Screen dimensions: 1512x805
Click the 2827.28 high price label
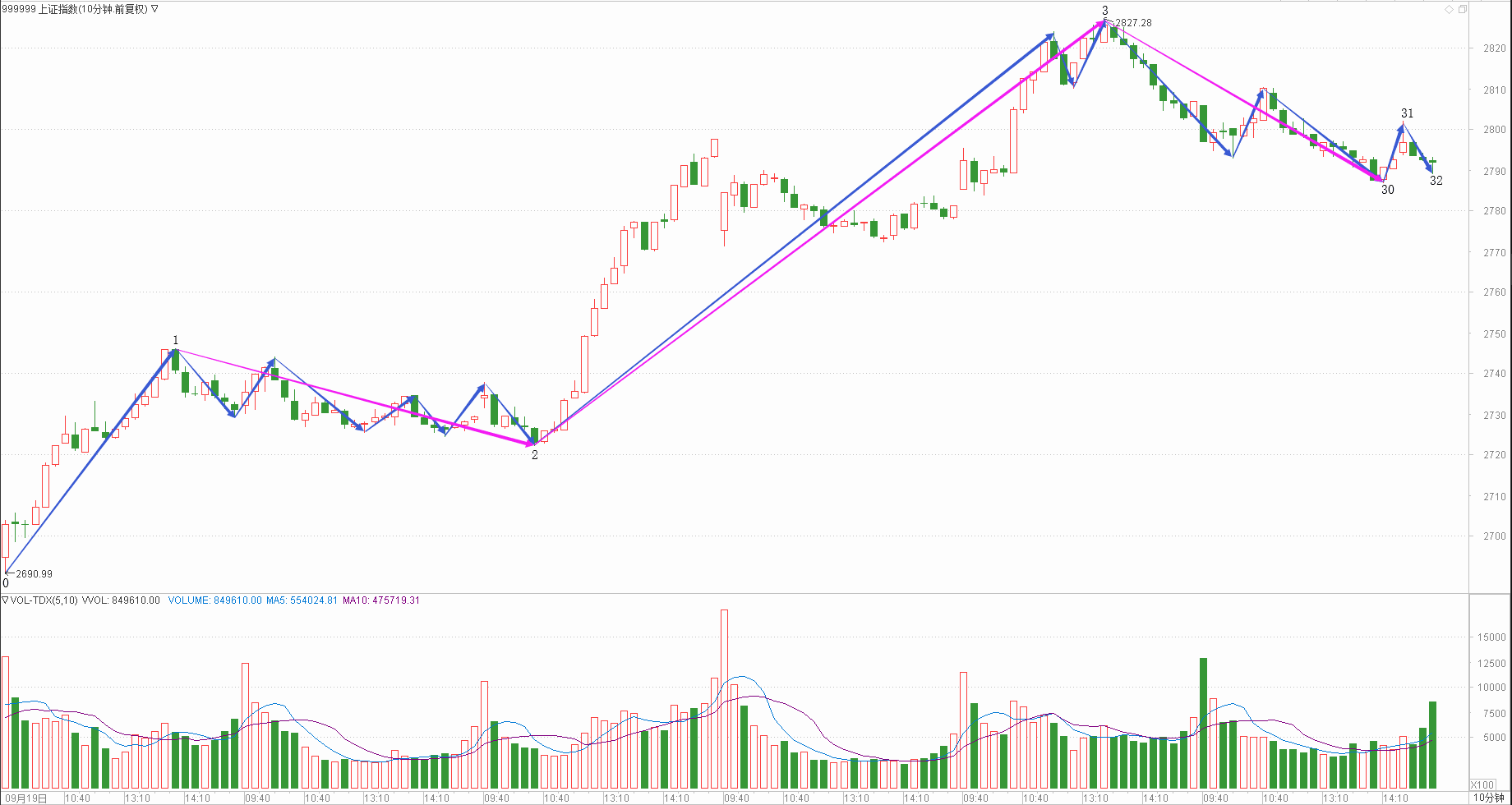(x=1133, y=23)
